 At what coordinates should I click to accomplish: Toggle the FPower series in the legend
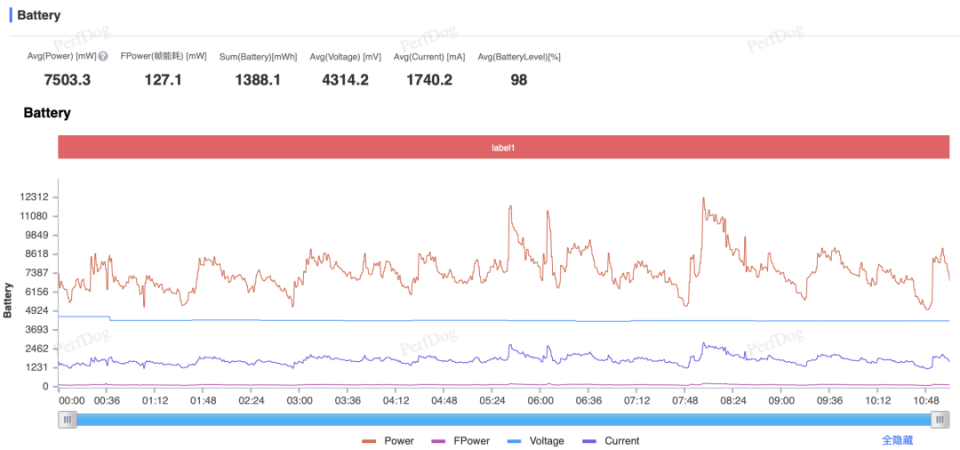(x=460, y=441)
